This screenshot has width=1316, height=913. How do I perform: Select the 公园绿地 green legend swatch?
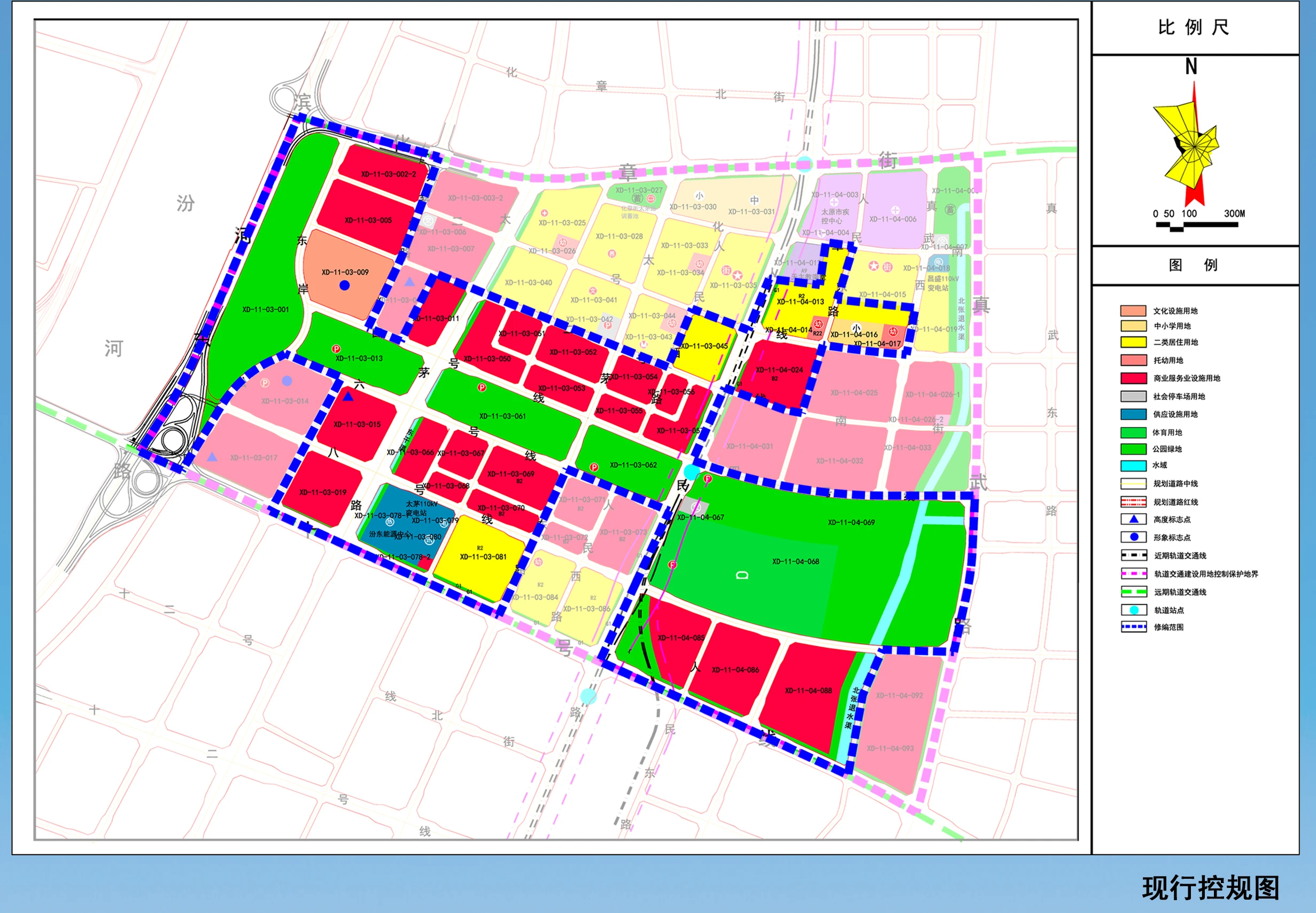point(1134,448)
